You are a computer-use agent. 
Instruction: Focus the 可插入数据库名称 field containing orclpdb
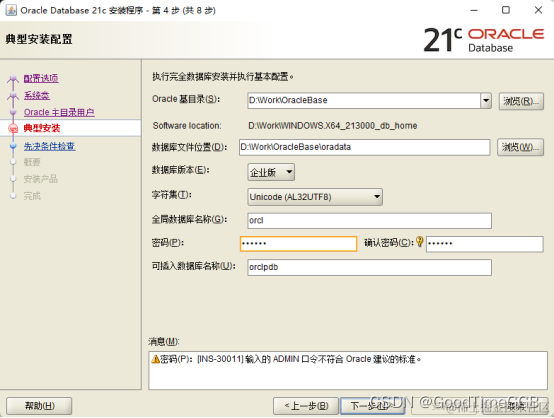[x=370, y=267]
